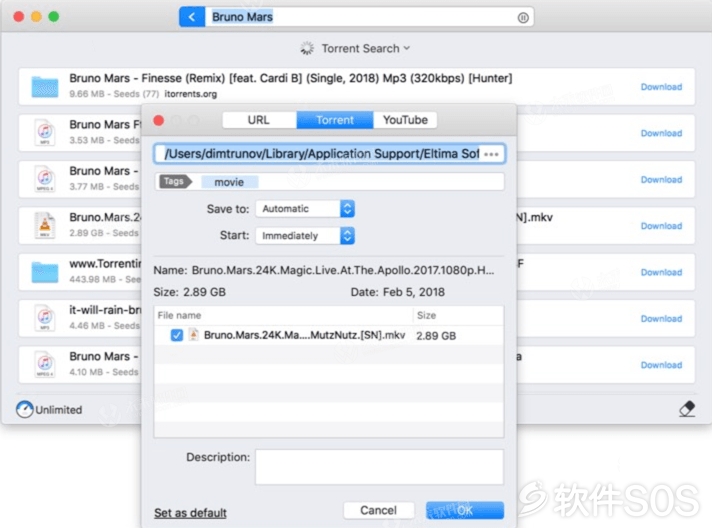Download the 3.53 MB Bruno Mars result
Image resolution: width=712 pixels, height=528 pixels.
pos(661,133)
